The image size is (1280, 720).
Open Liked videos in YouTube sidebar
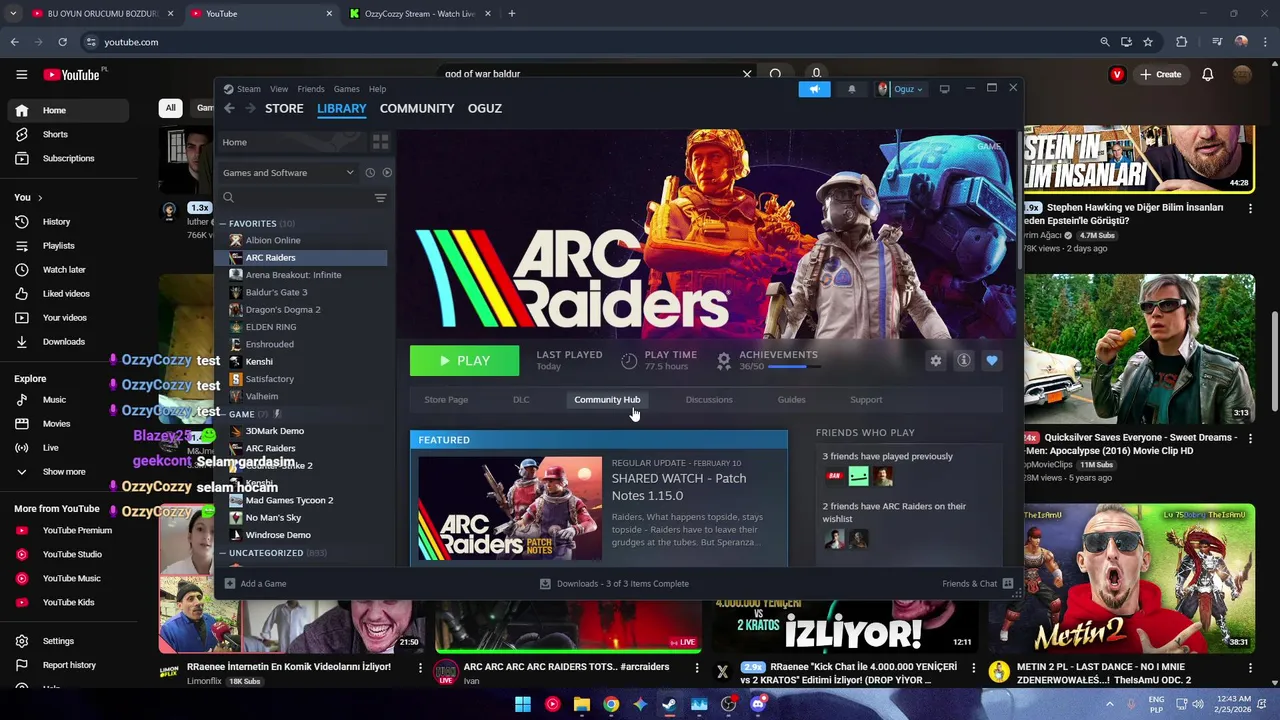tap(66, 294)
